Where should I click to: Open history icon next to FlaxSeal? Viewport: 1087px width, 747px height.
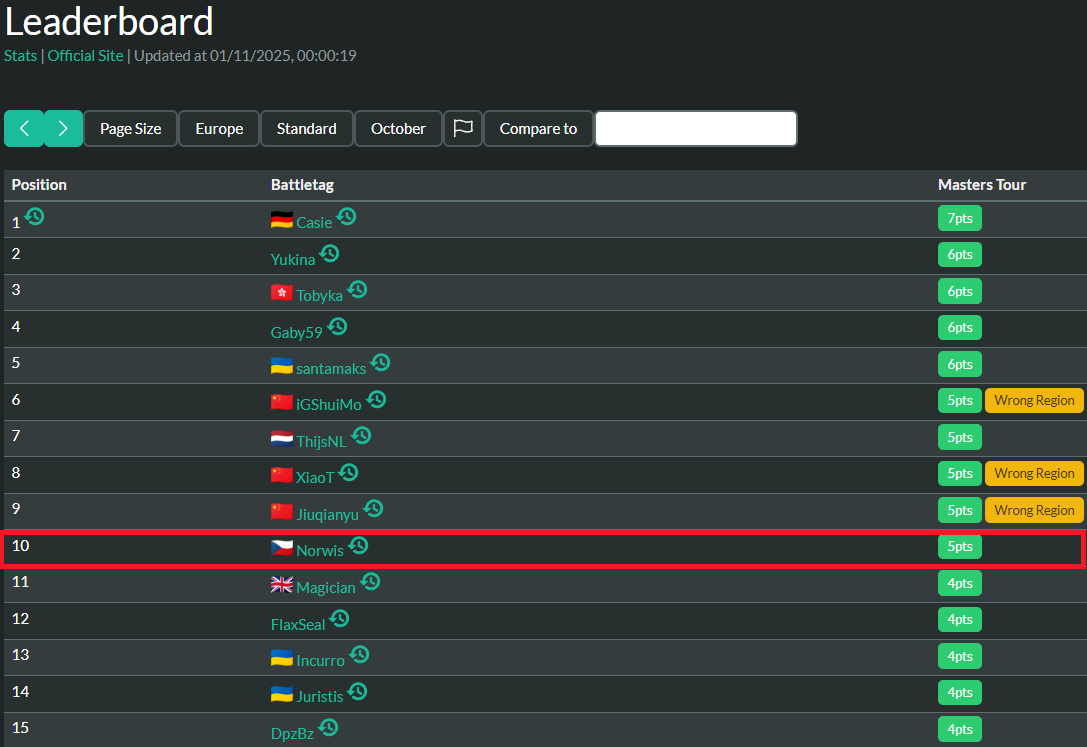coord(340,617)
